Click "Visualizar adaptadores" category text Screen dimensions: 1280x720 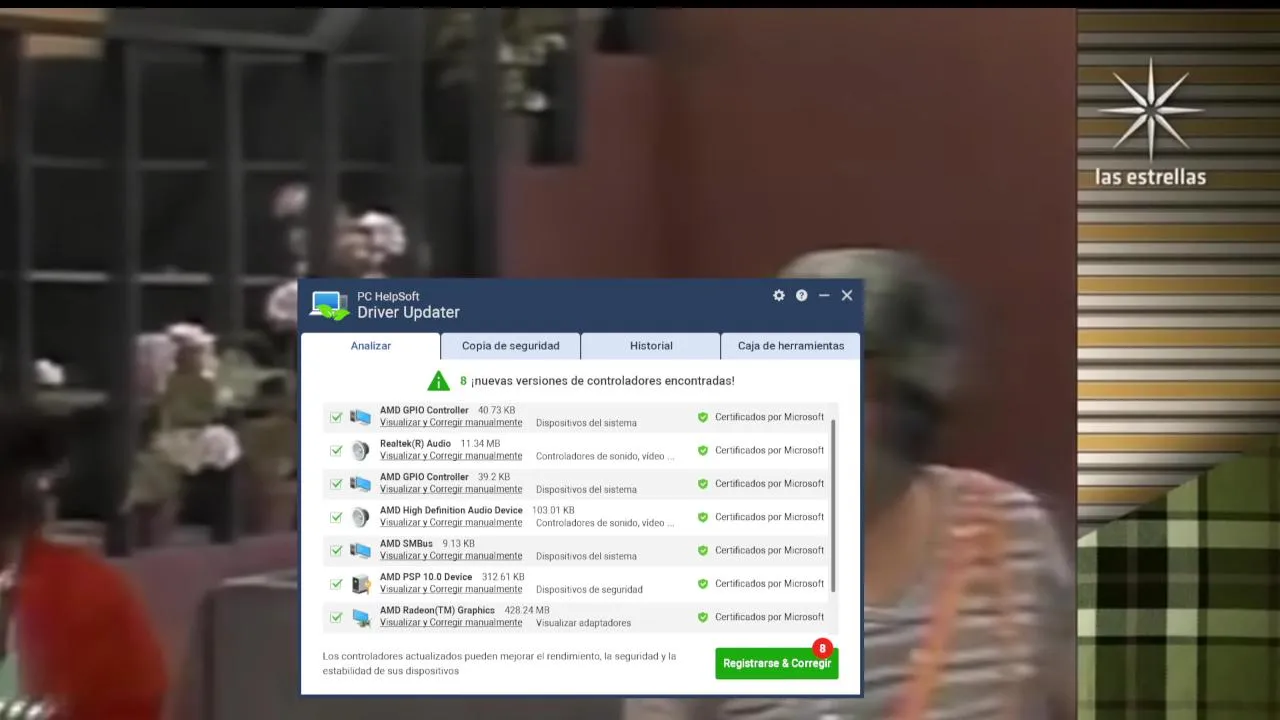tap(583, 623)
